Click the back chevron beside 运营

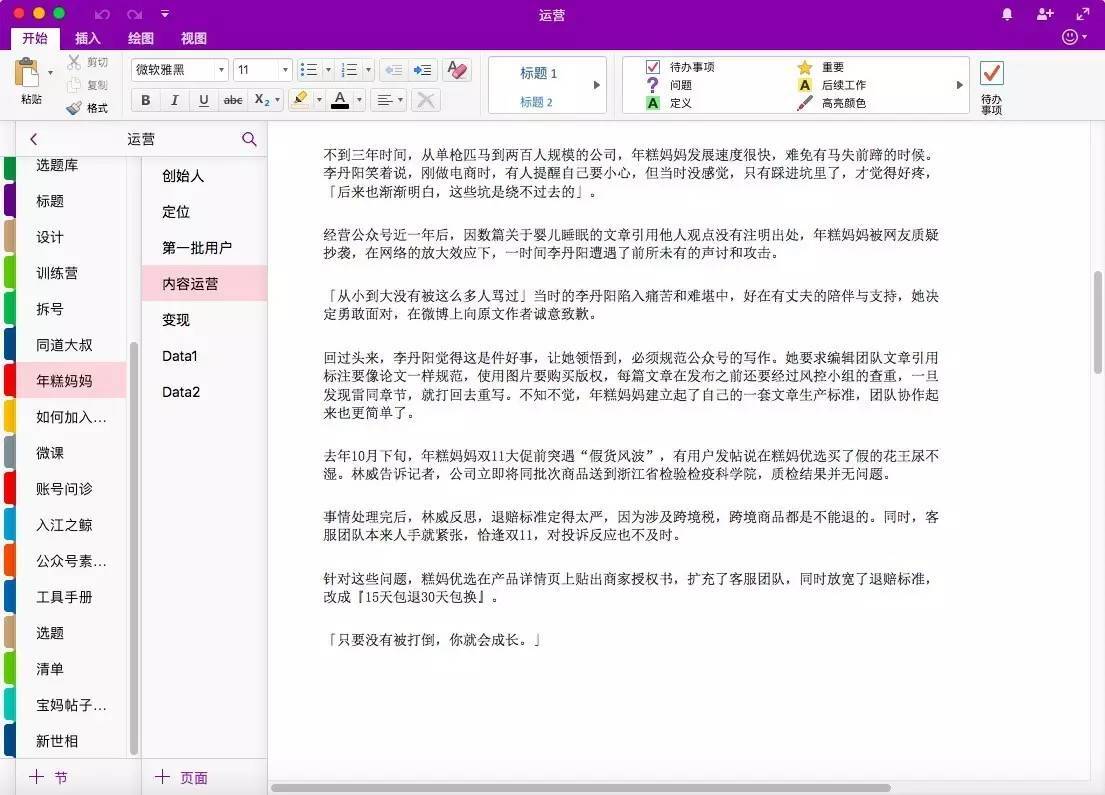pos(33,139)
